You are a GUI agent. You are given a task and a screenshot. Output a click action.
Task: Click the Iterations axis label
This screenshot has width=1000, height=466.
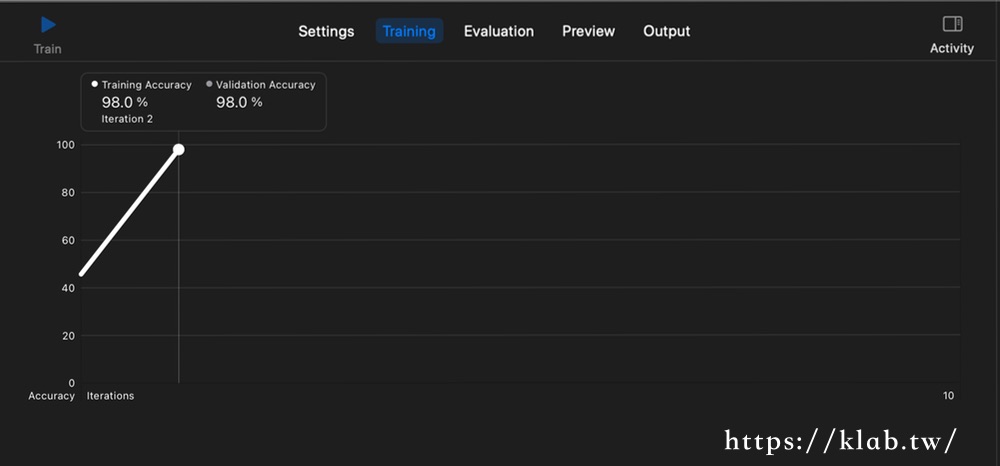(x=110, y=396)
